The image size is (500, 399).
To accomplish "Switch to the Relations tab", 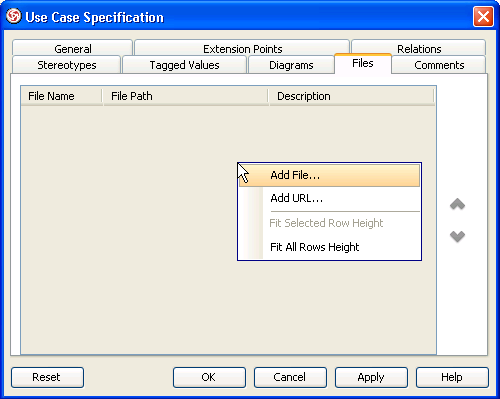I will click(x=419, y=48).
